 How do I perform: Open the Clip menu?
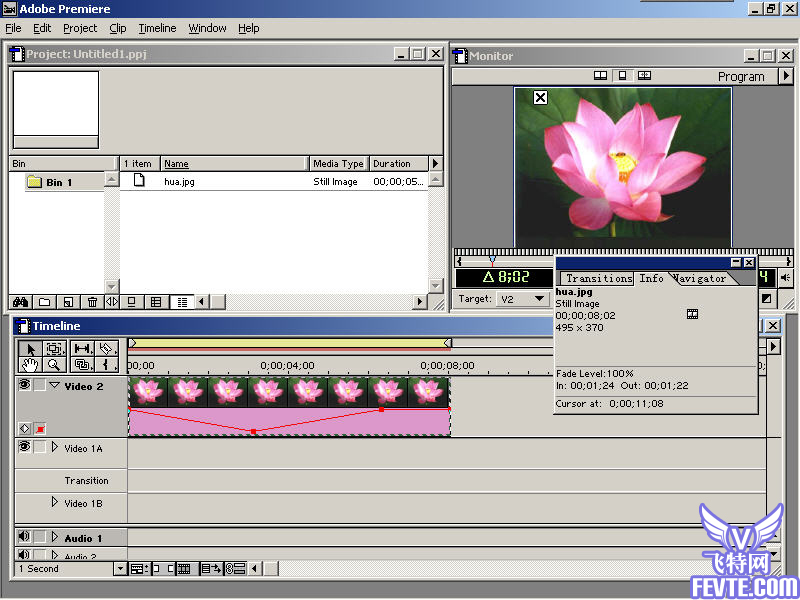pos(117,28)
